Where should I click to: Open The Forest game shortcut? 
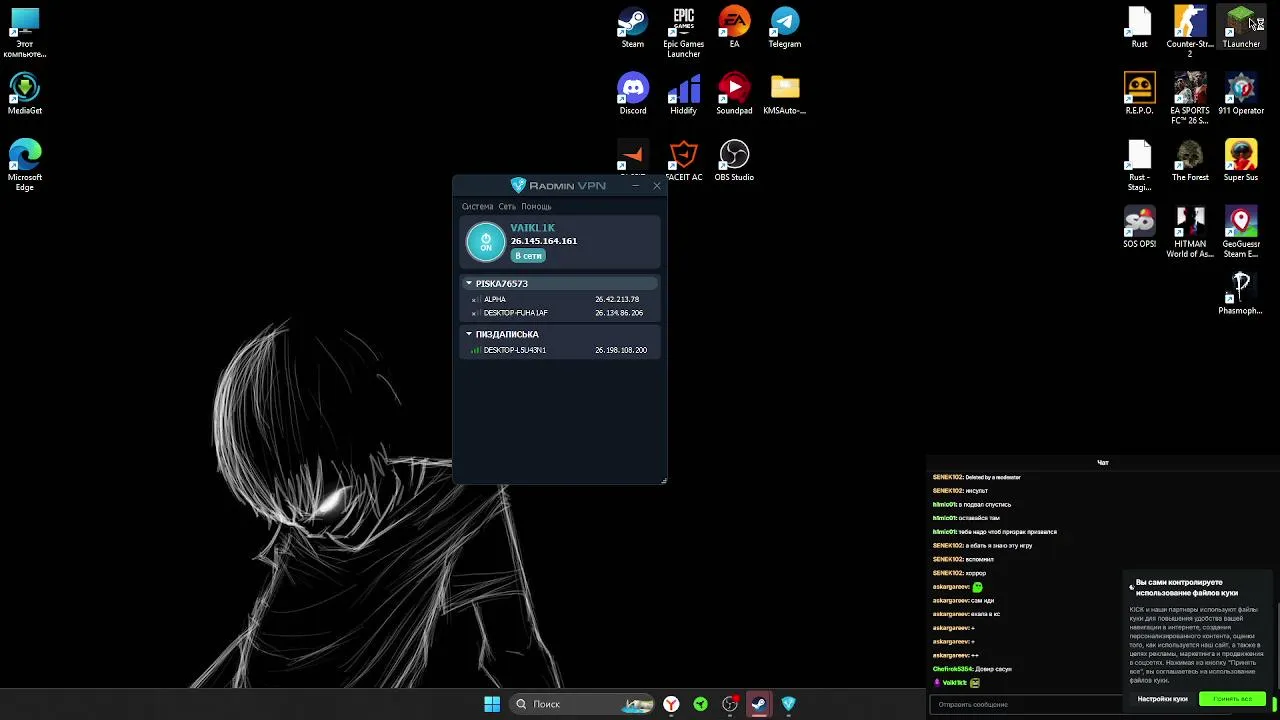pyautogui.click(x=1190, y=161)
